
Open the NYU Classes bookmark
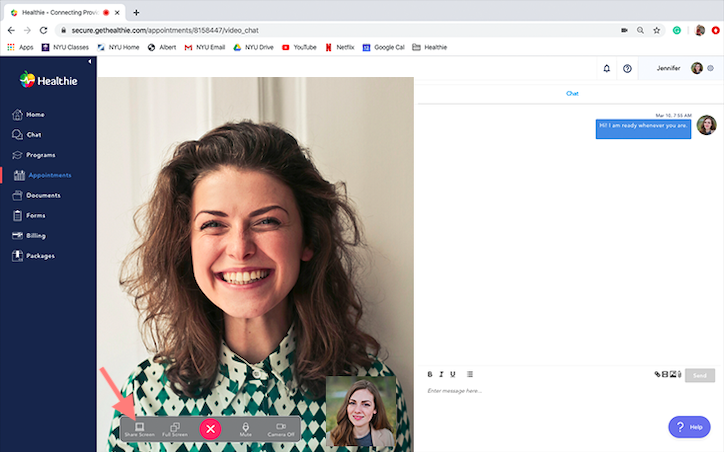point(65,47)
